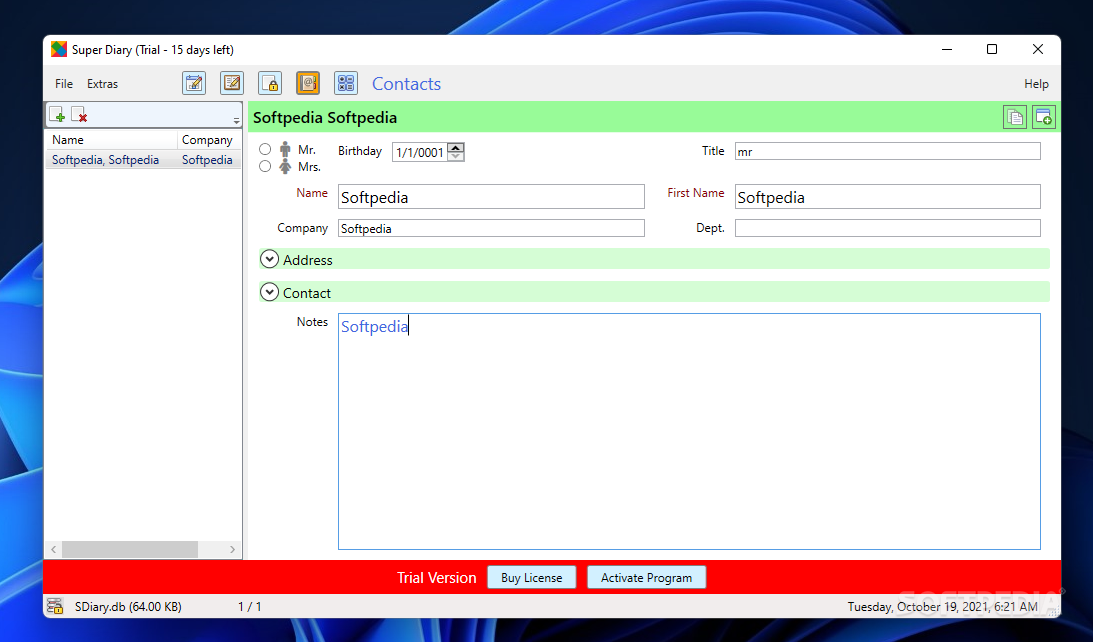Open the Contacts address book icon
The width and height of the screenshot is (1093, 642).
[x=308, y=83]
